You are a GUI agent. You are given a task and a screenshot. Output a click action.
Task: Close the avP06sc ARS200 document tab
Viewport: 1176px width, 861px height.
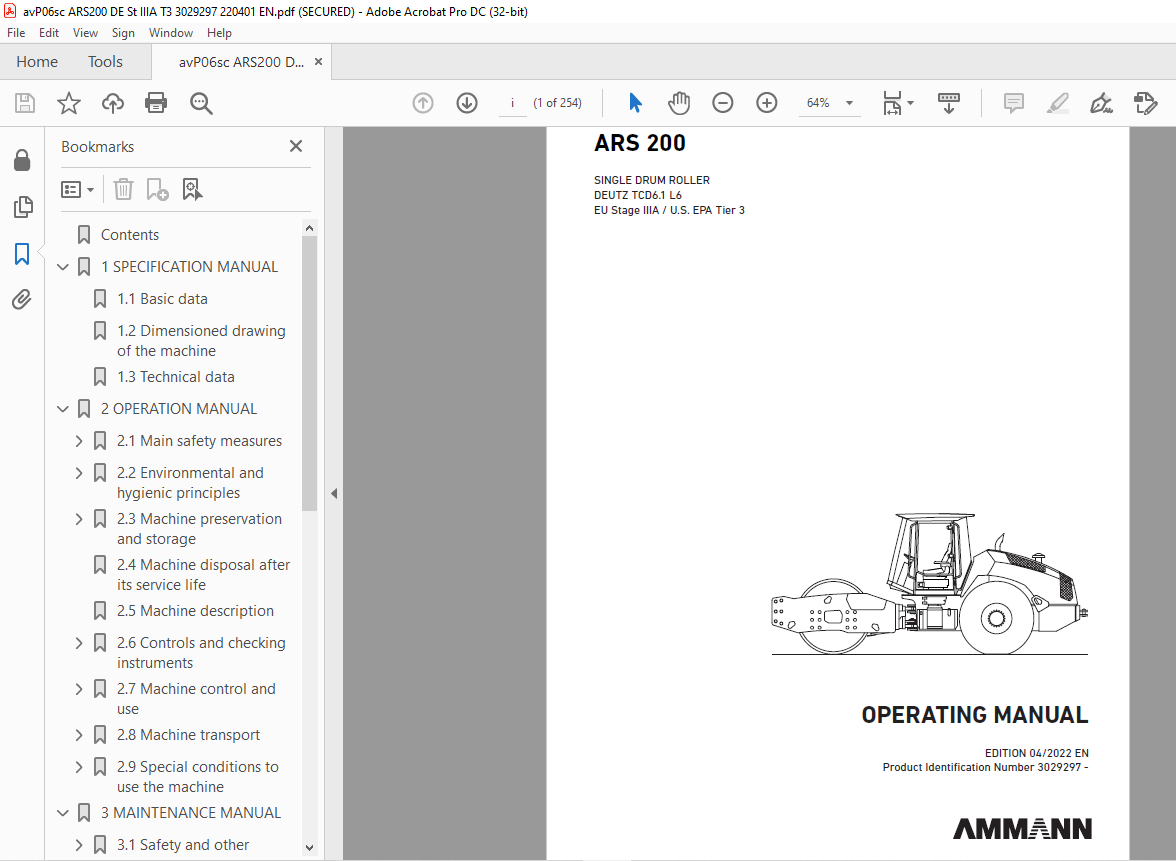point(318,62)
